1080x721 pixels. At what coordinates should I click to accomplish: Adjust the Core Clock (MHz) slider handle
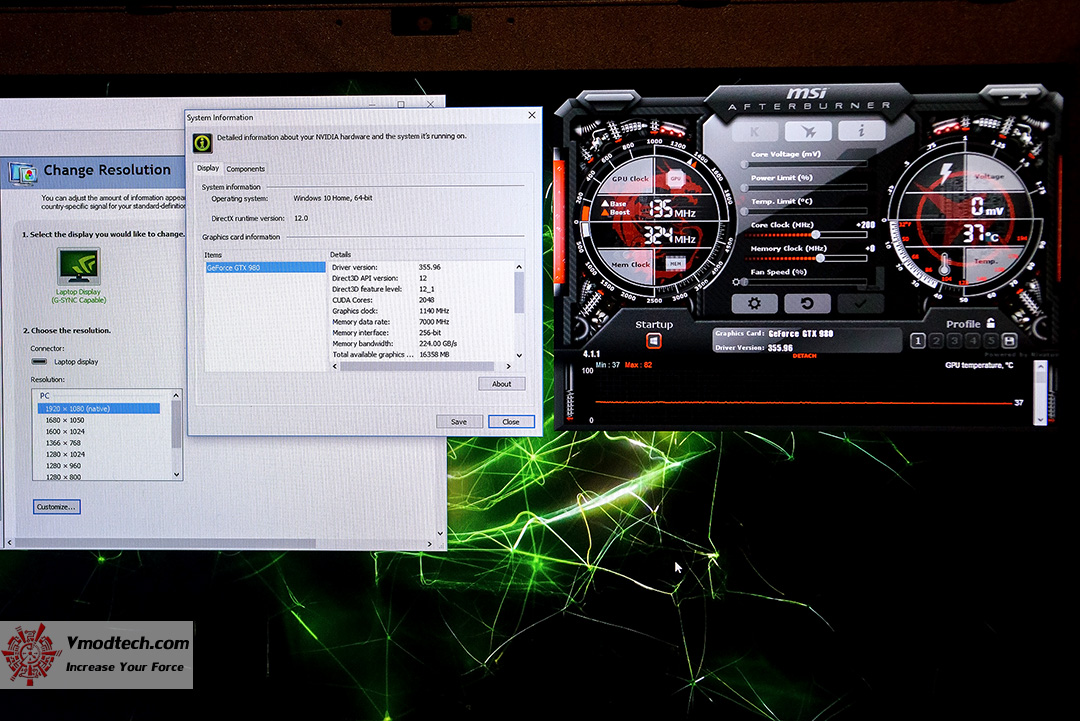click(816, 235)
